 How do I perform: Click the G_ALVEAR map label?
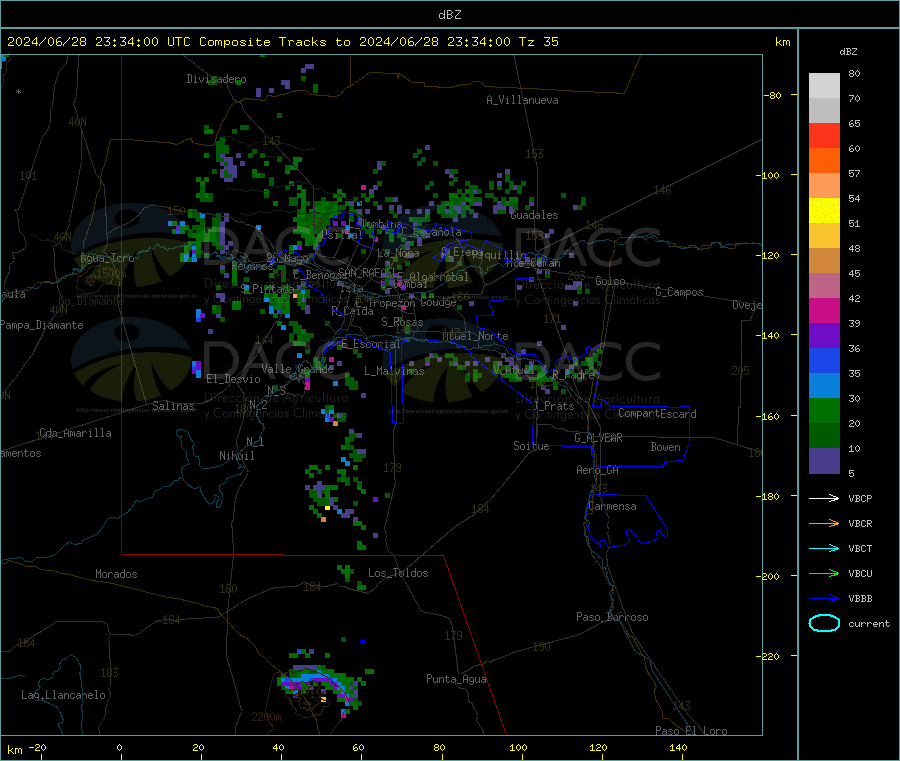[x=598, y=438]
